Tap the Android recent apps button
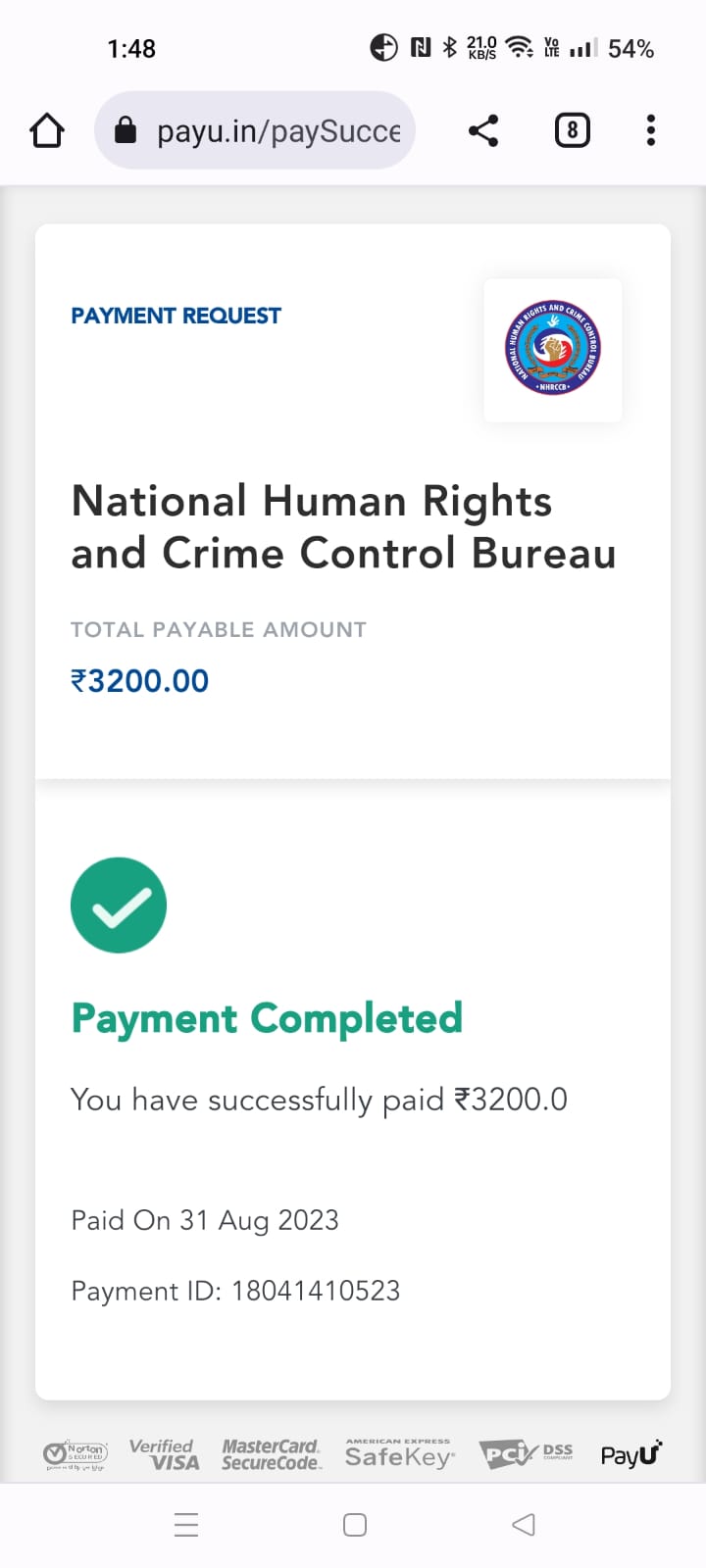The image size is (706, 1568). coord(186,1525)
